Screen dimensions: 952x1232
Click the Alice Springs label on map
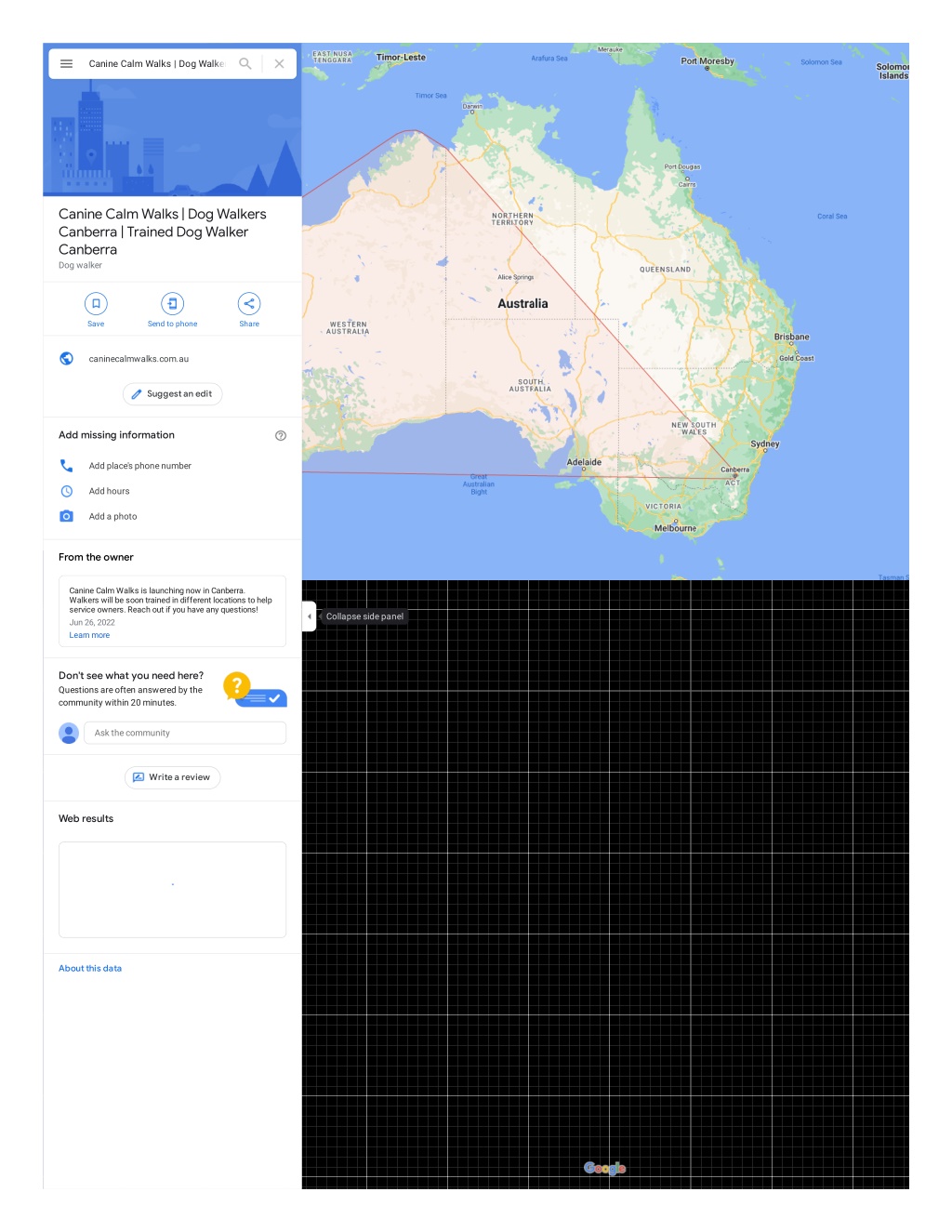pos(515,277)
